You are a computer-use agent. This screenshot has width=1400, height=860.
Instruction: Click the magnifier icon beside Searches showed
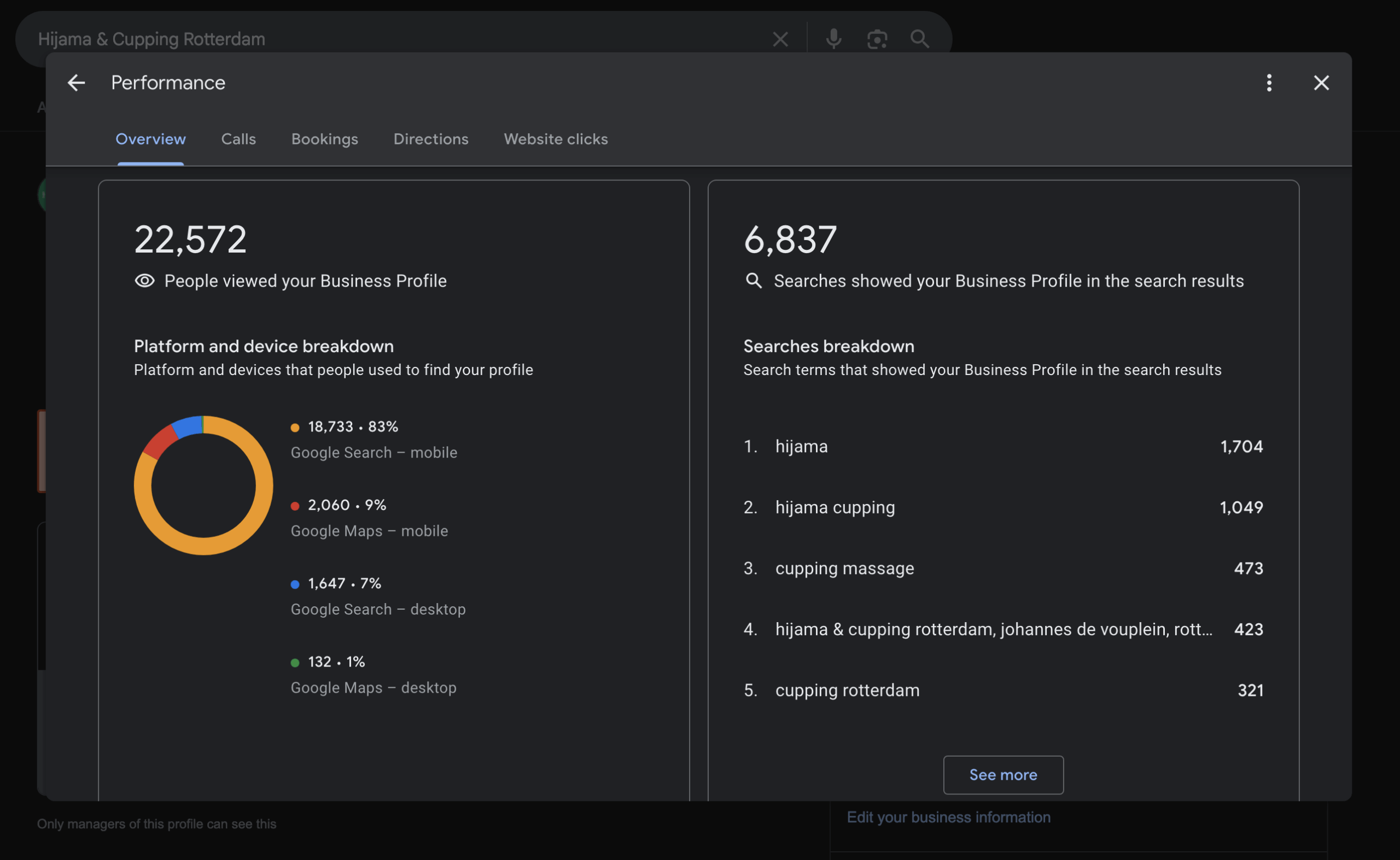click(753, 281)
